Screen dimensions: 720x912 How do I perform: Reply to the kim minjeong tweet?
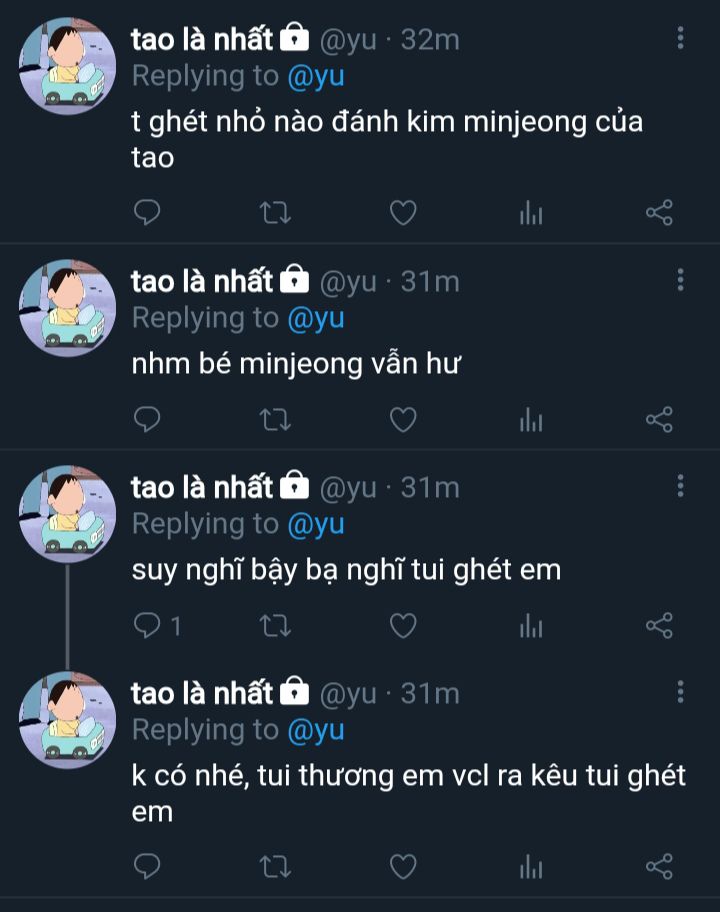click(147, 212)
